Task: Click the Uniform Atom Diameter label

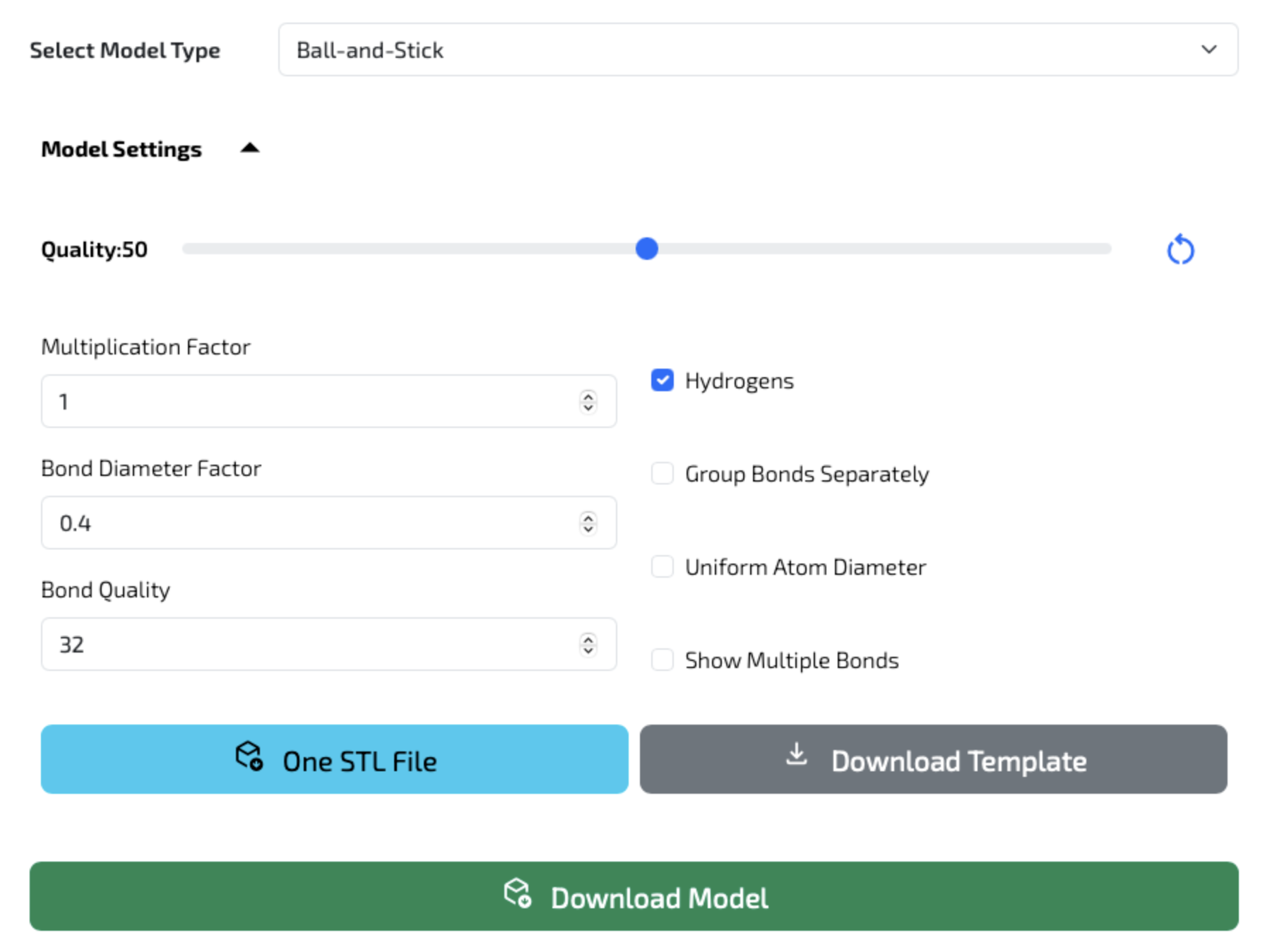Action: [805, 567]
